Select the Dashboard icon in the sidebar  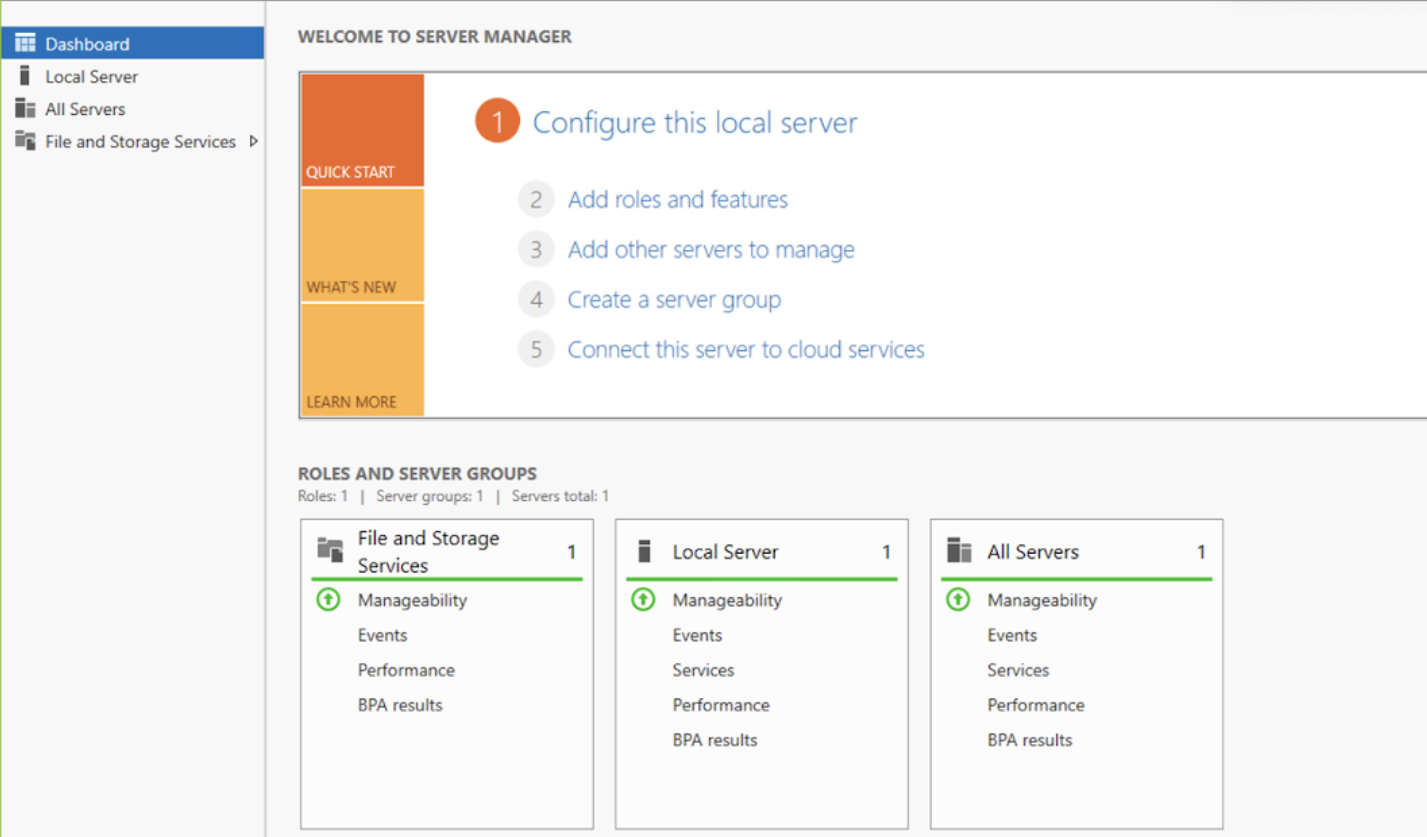[25, 43]
